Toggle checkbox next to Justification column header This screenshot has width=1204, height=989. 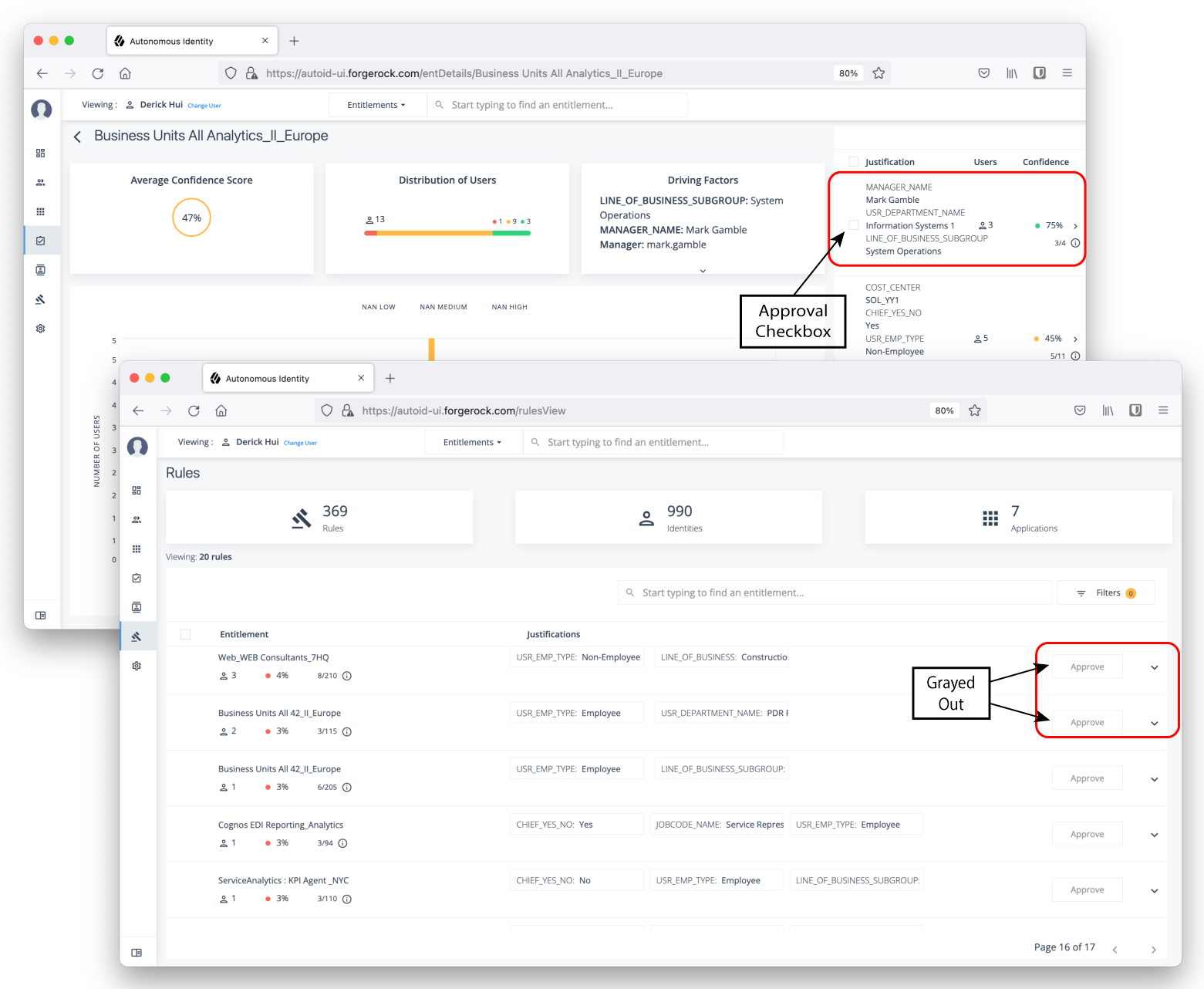[854, 162]
